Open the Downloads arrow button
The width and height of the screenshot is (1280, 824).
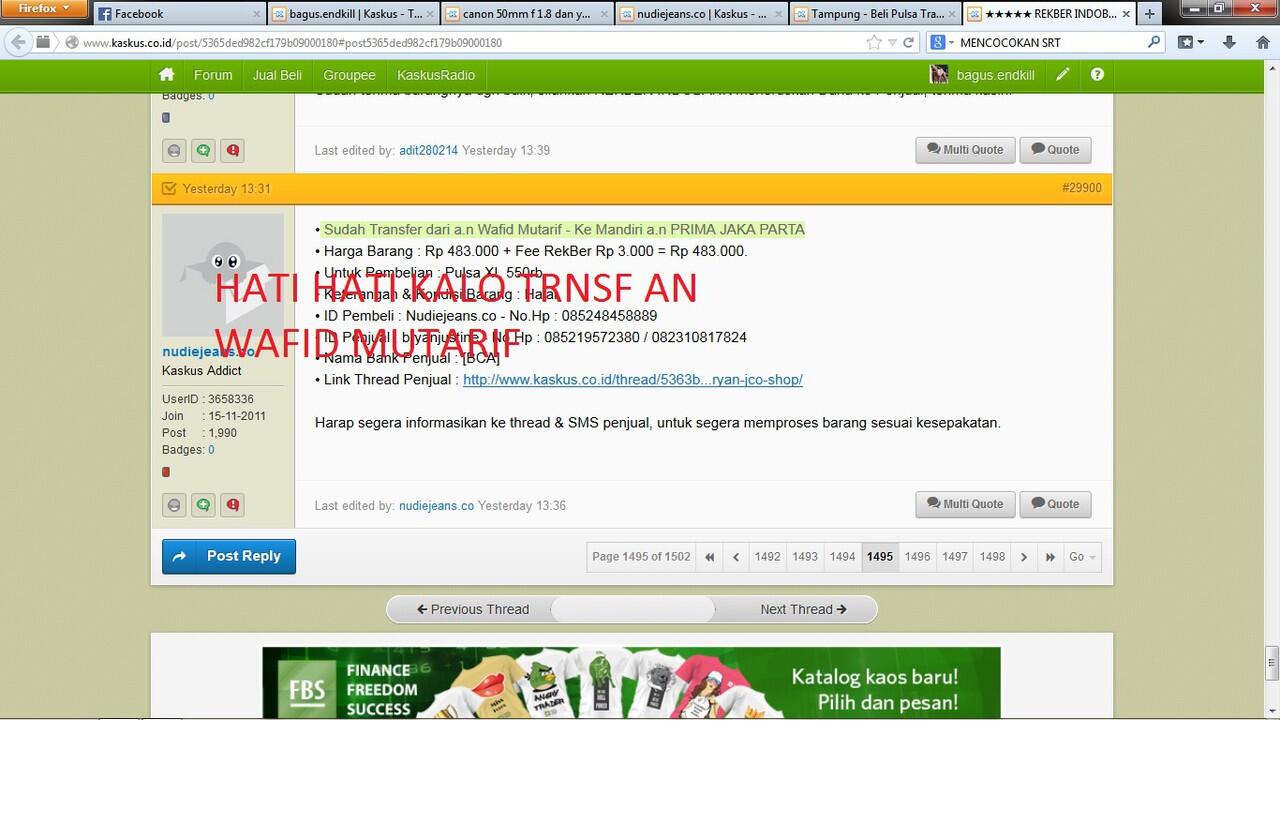point(1230,43)
